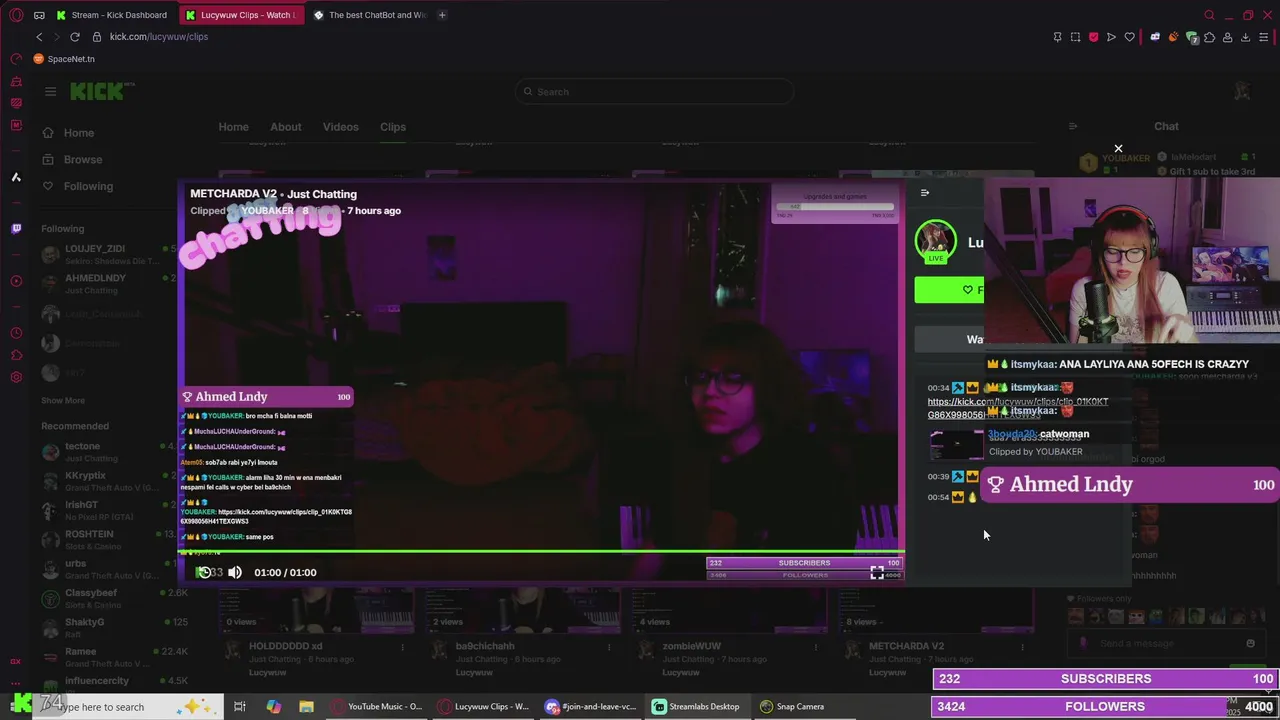Select the channel Home tab
Image resolution: width=1280 pixels, height=720 pixels.
click(x=233, y=127)
